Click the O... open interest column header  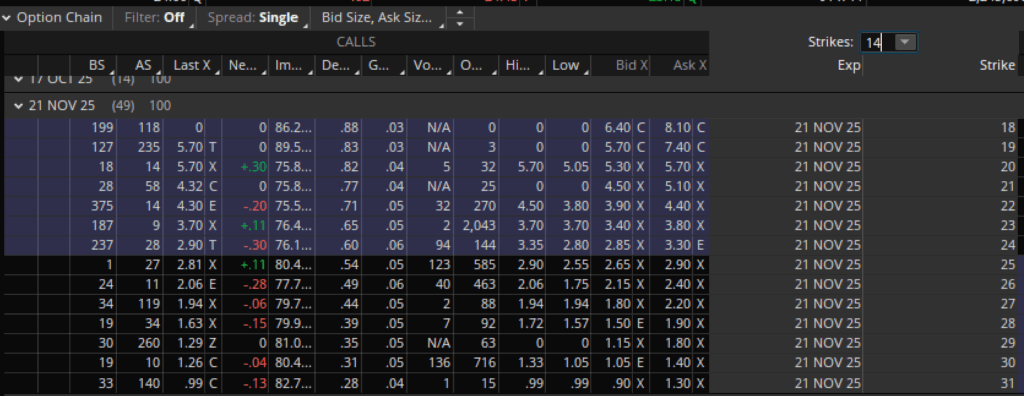pos(476,65)
